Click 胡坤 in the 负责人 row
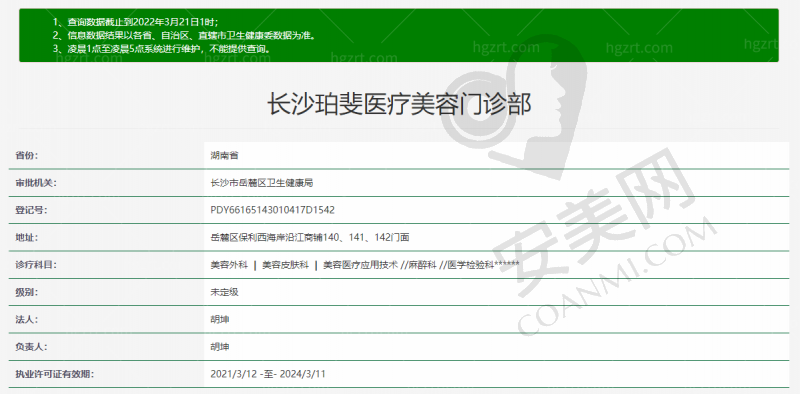 pyautogui.click(x=220, y=347)
